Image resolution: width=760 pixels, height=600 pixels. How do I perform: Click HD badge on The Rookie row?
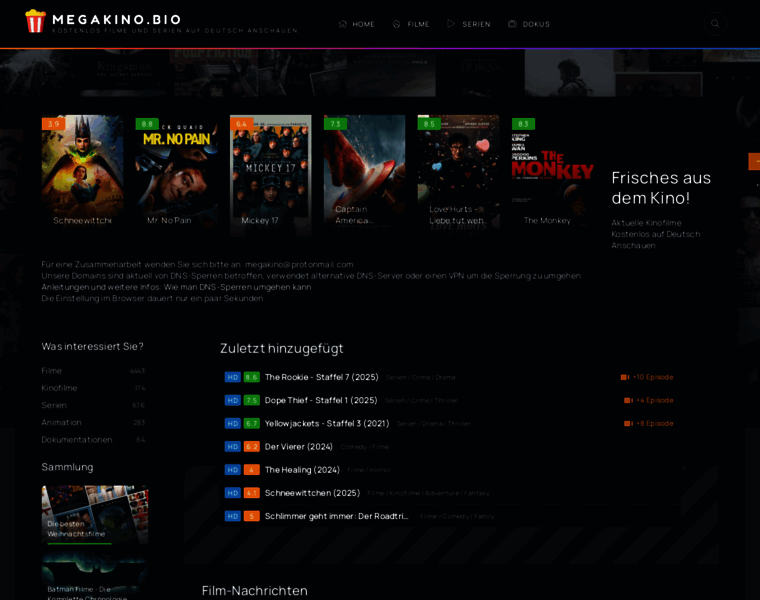233,377
